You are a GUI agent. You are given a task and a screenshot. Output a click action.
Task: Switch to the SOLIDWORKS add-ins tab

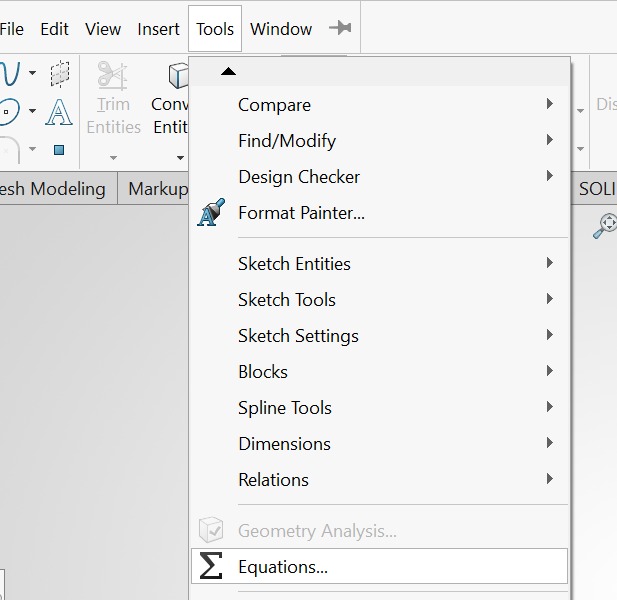(596, 189)
